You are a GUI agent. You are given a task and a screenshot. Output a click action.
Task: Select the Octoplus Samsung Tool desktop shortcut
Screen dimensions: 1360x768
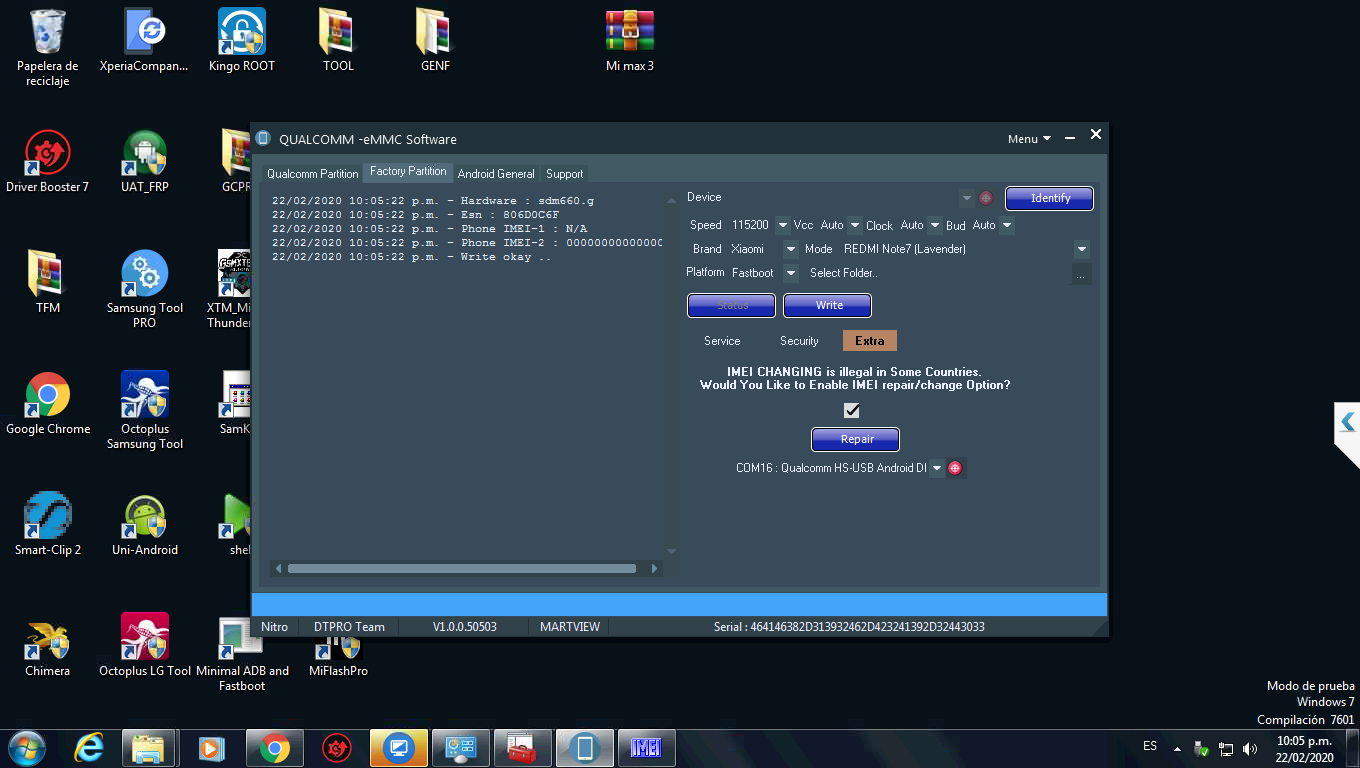pos(145,411)
